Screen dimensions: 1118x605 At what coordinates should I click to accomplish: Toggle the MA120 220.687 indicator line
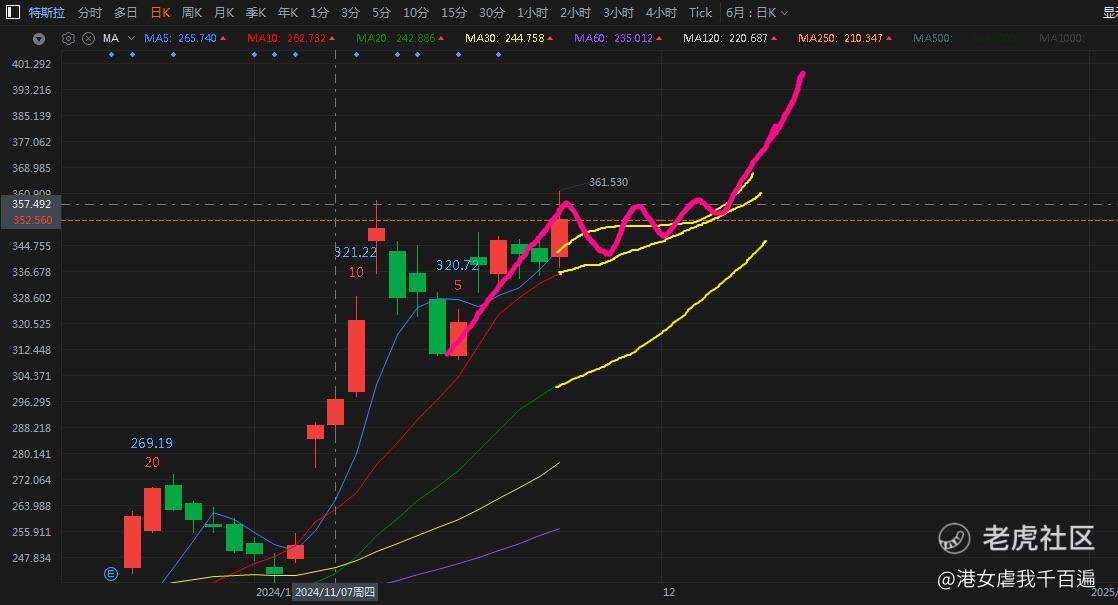[729, 38]
